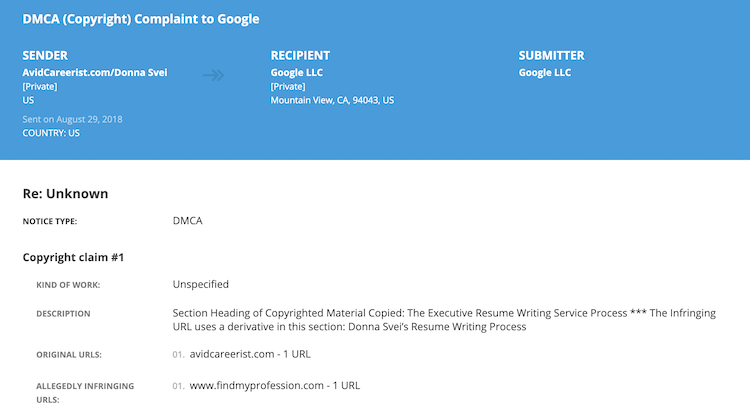Click the Unspecified kind of work value
The width and height of the screenshot is (750, 411).
(x=200, y=284)
